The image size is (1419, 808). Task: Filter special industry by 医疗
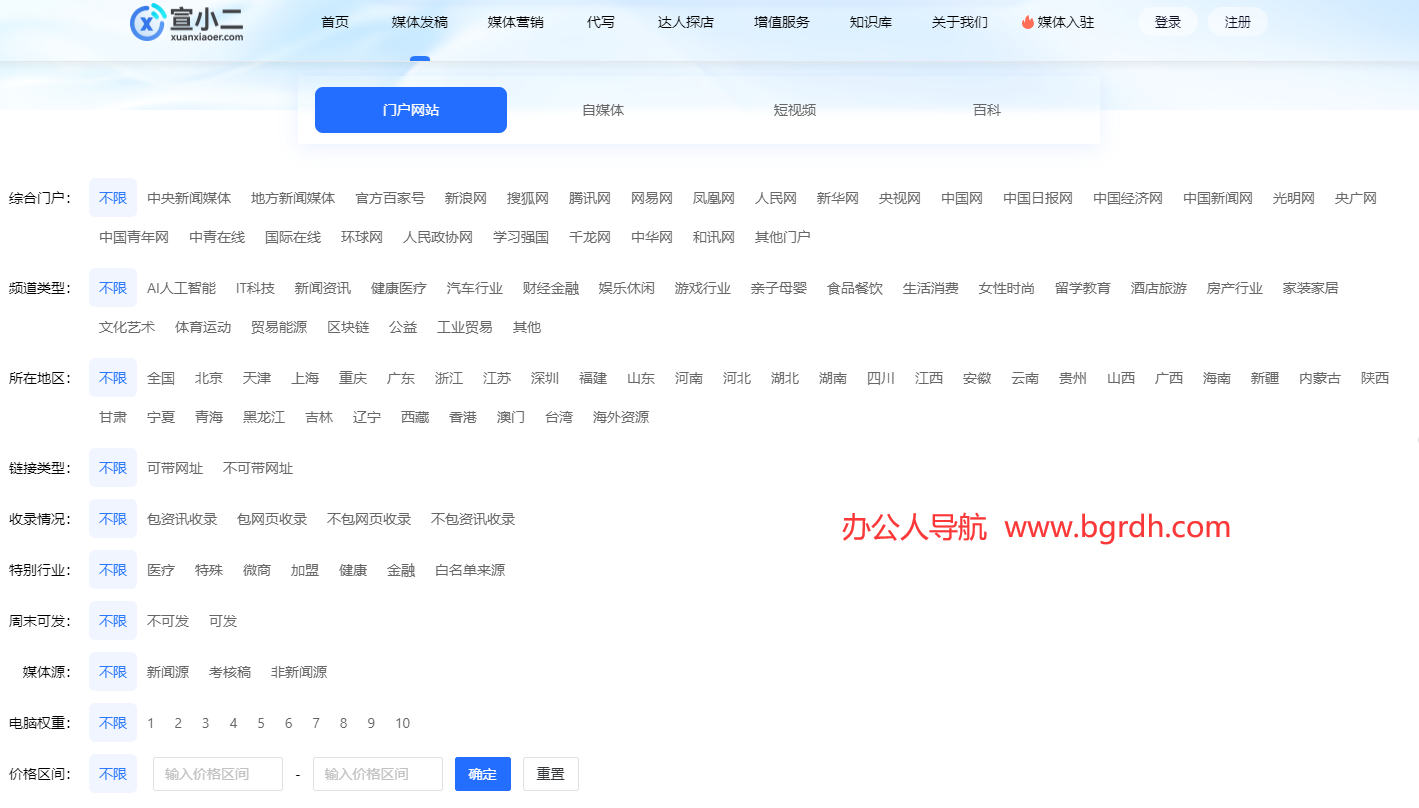coord(161,570)
